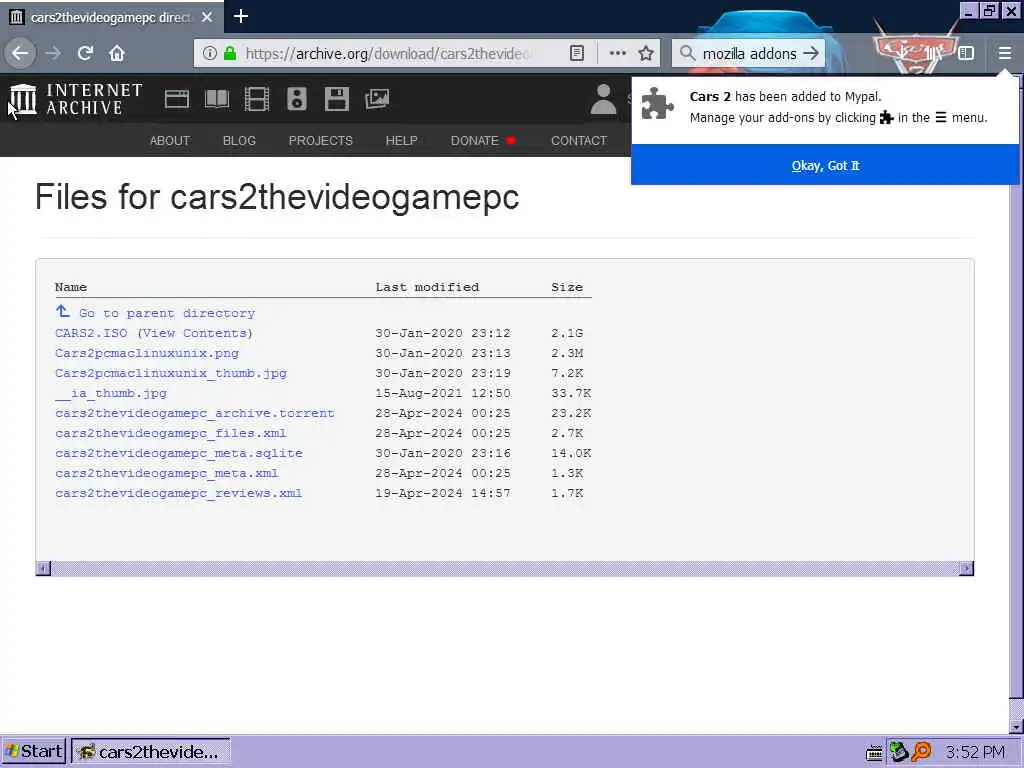The image size is (1024, 768).
Task: Click the keyboard tray icon
Action: [874, 753]
